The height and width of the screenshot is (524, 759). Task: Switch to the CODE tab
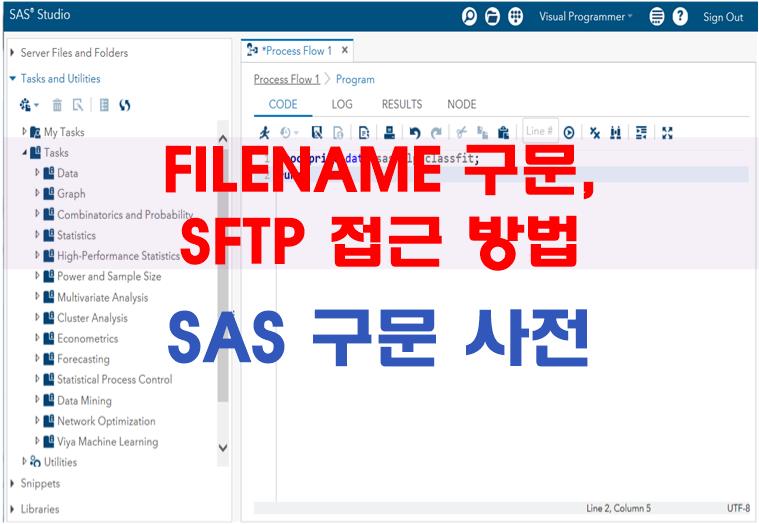(283, 104)
